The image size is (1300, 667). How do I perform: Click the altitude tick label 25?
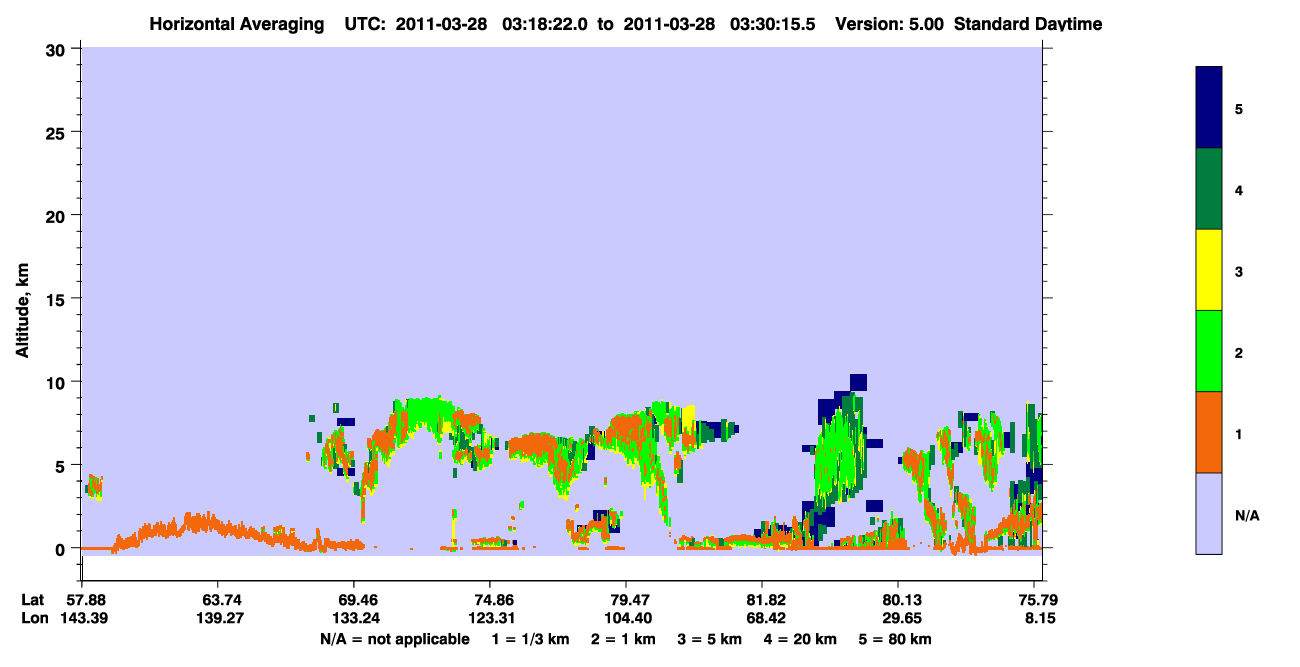click(58, 132)
